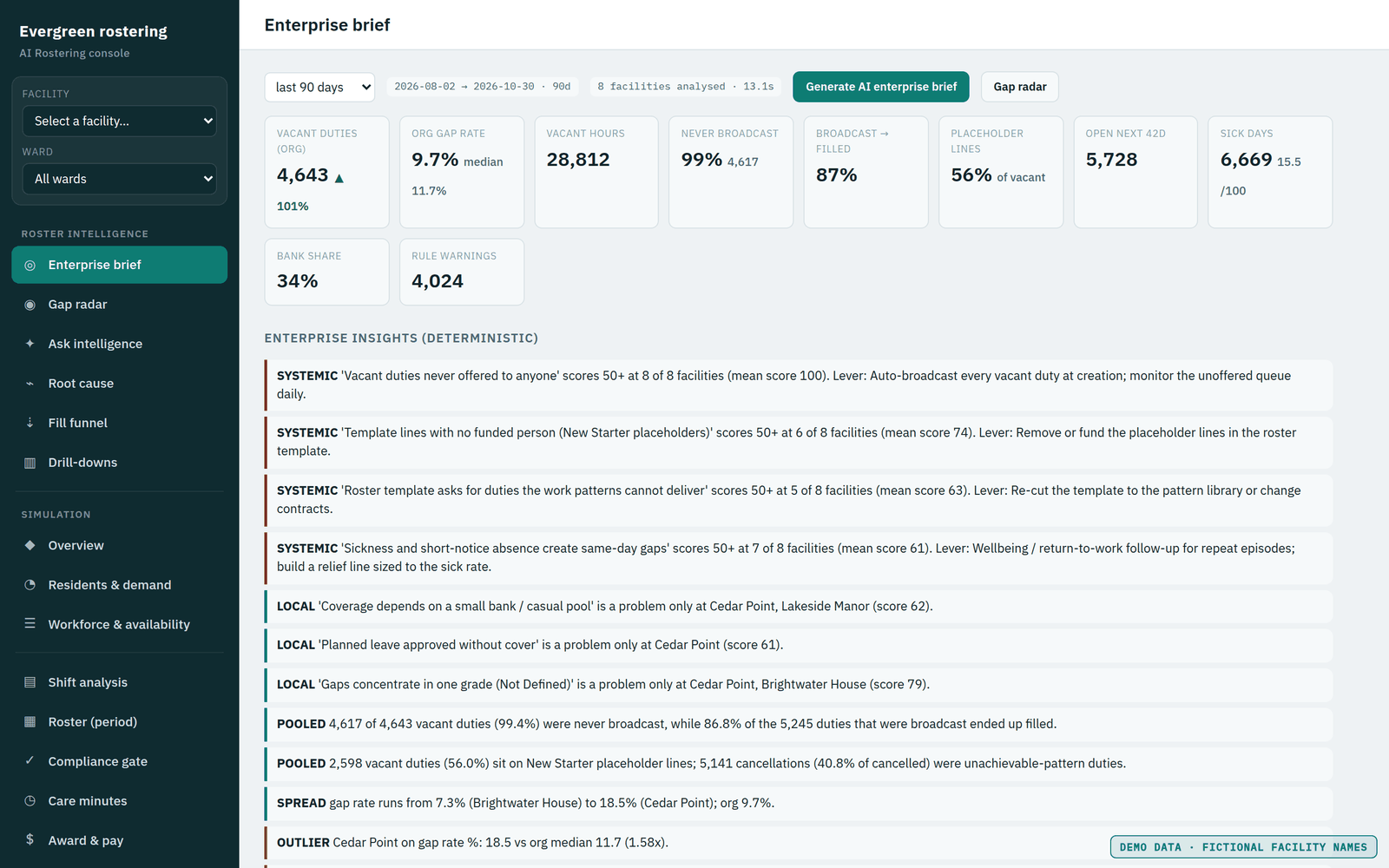Viewport: 1389px width, 868px height.
Task: Click the Overview diamond icon
Action: [30, 545]
